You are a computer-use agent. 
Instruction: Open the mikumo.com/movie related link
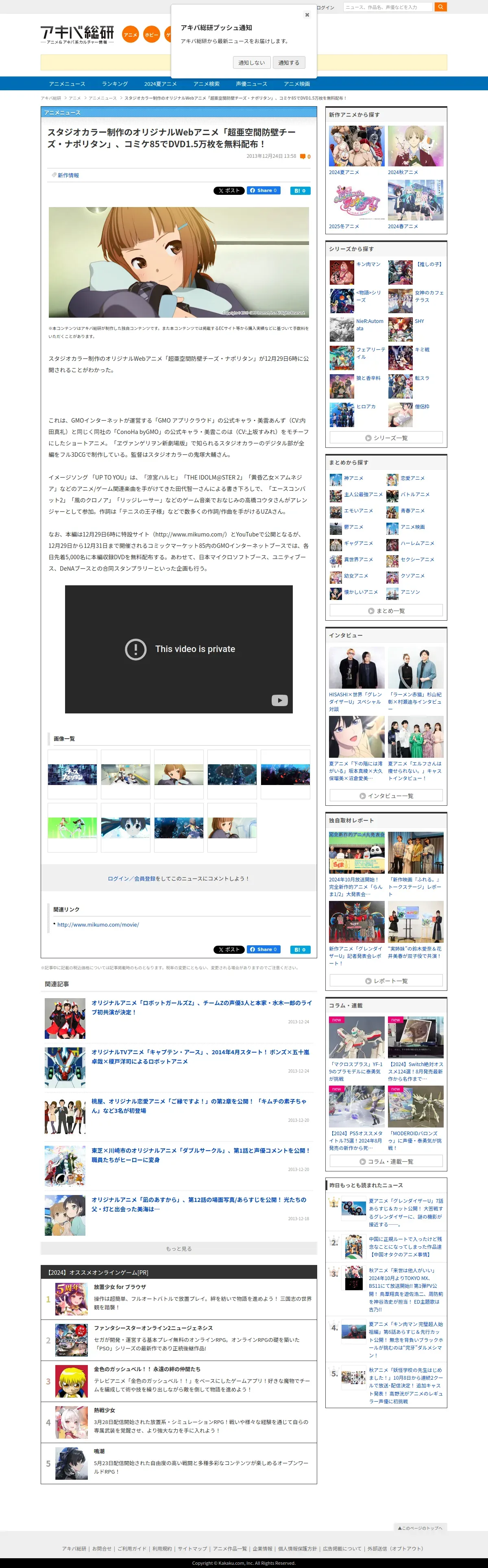(x=98, y=925)
